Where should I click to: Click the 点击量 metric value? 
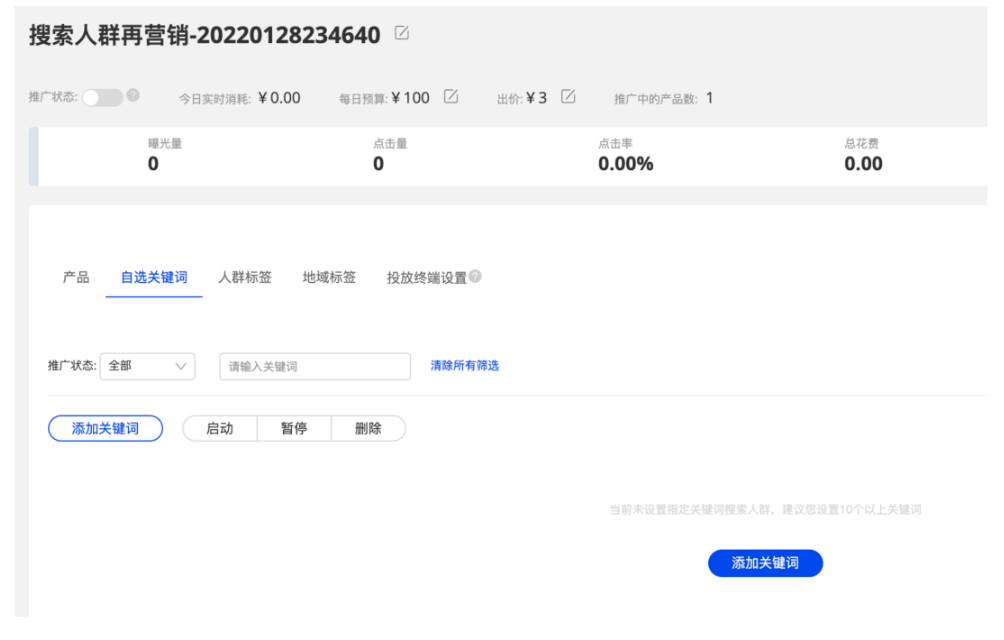click(x=378, y=164)
